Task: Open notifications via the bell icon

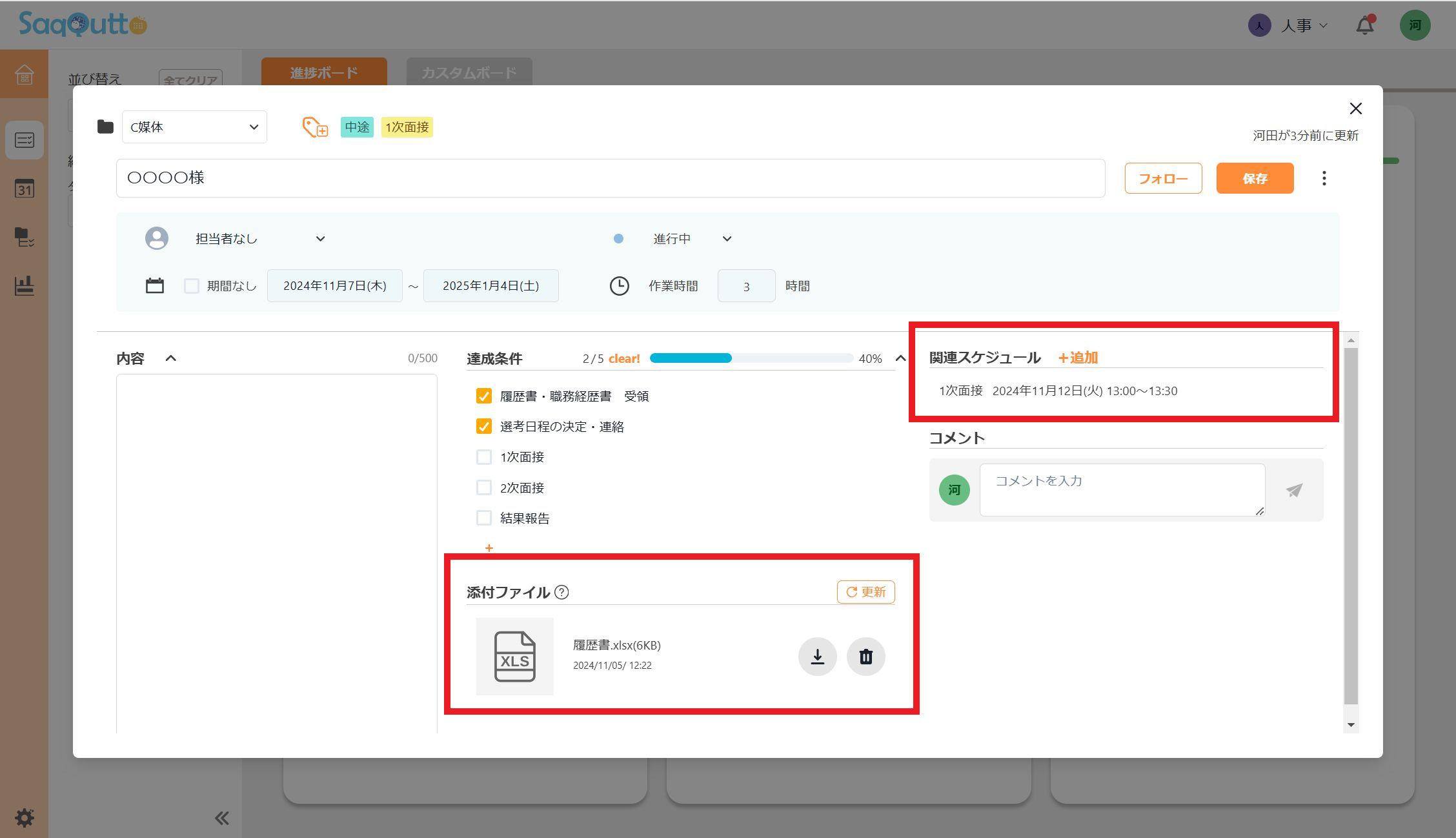Action: pos(1364,25)
